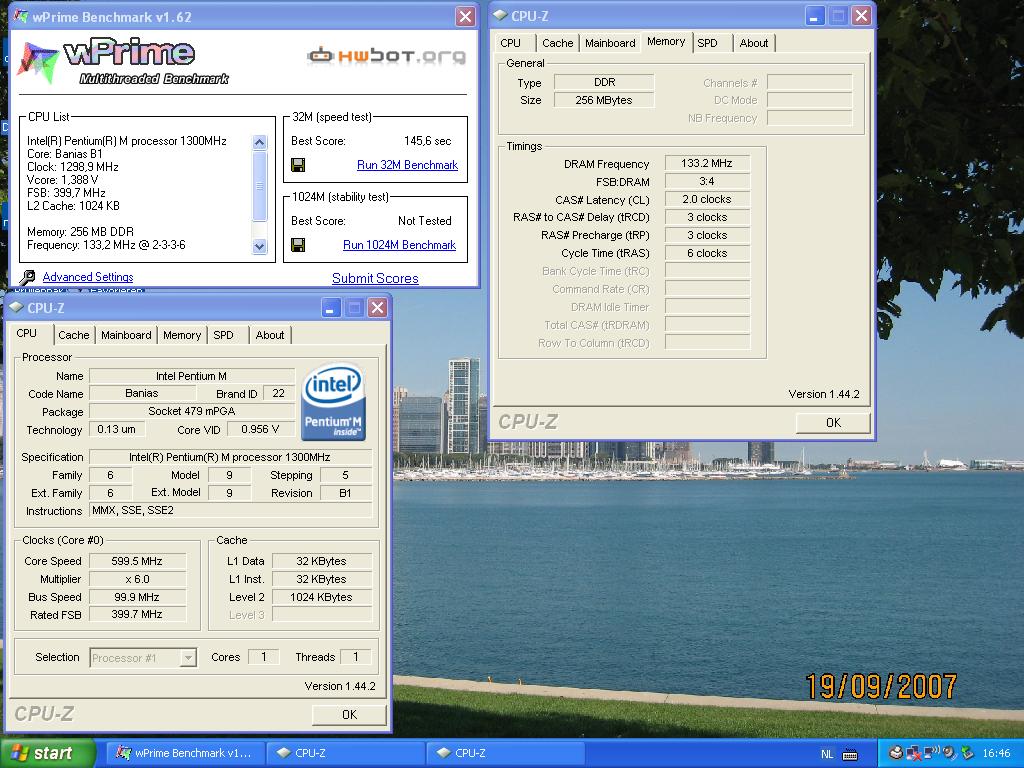
Task: Click the disconnected network tray icon
Action: pos(913,753)
